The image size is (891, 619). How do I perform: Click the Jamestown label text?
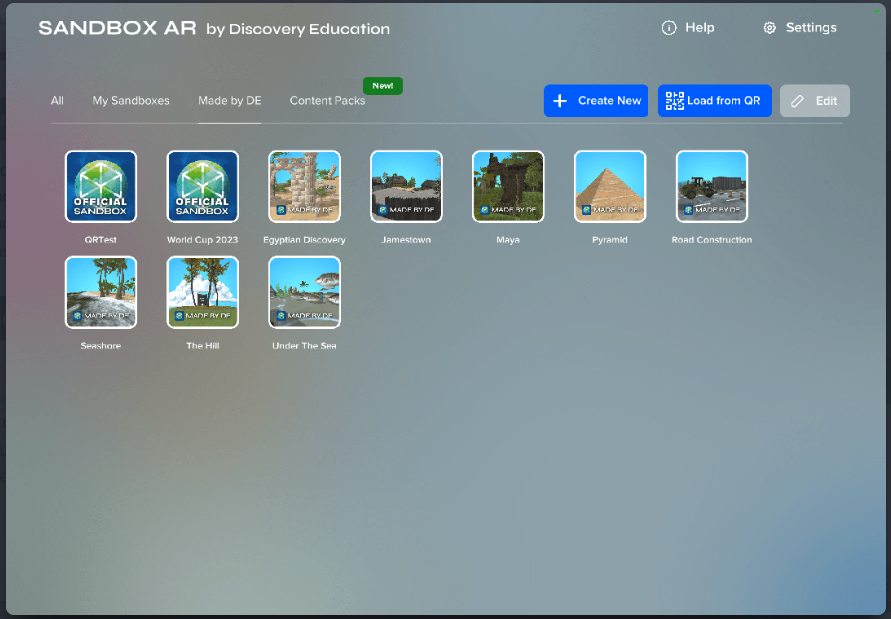406,240
